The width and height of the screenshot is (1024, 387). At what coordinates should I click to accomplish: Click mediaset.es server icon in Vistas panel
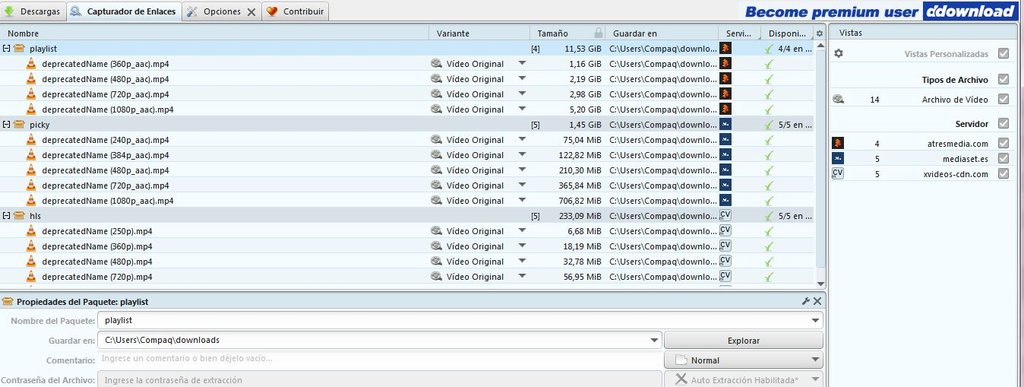(838, 159)
